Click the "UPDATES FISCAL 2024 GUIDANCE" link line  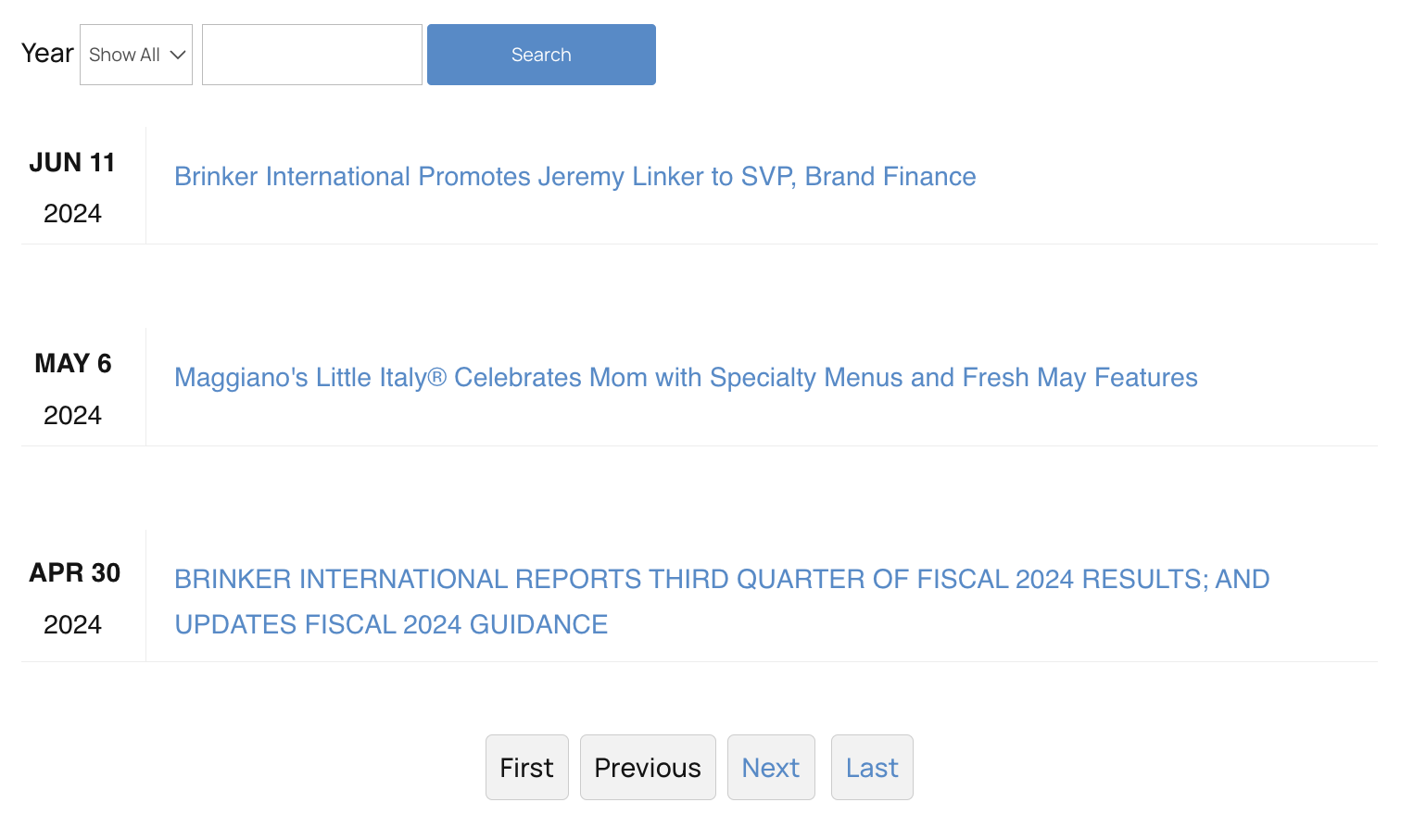pyautogui.click(x=391, y=625)
